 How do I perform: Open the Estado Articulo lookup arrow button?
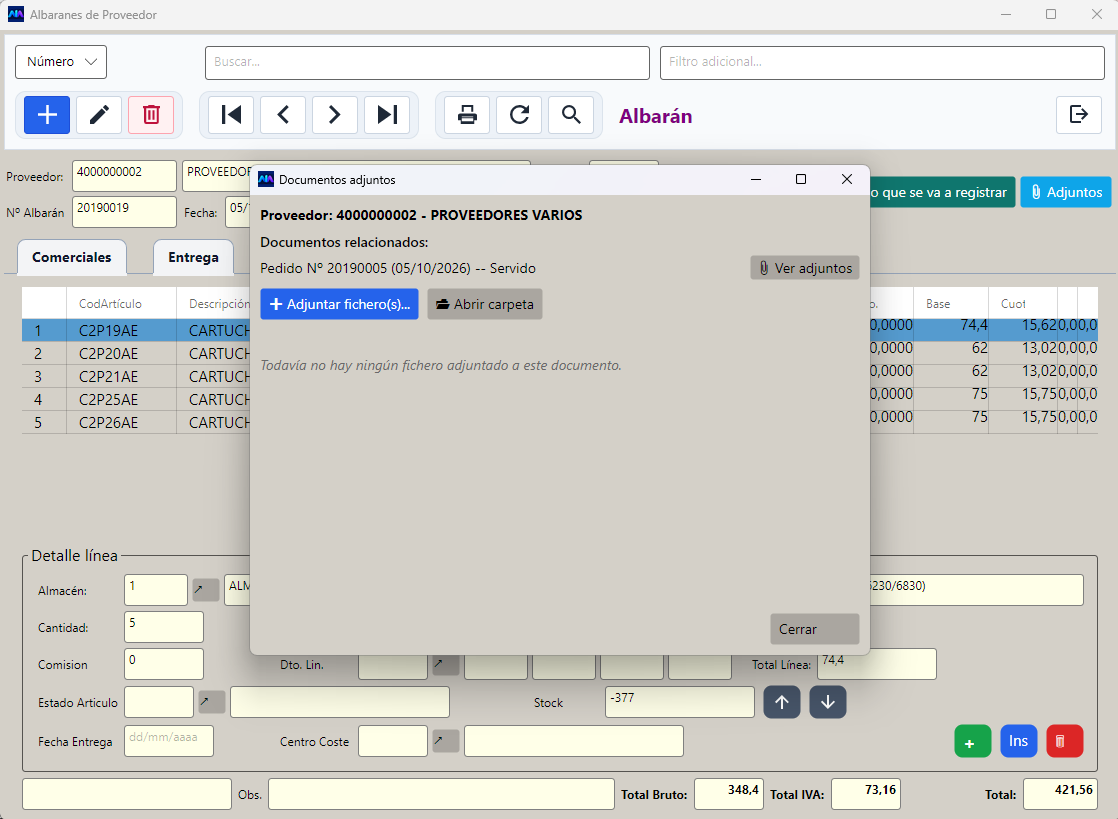coord(212,702)
